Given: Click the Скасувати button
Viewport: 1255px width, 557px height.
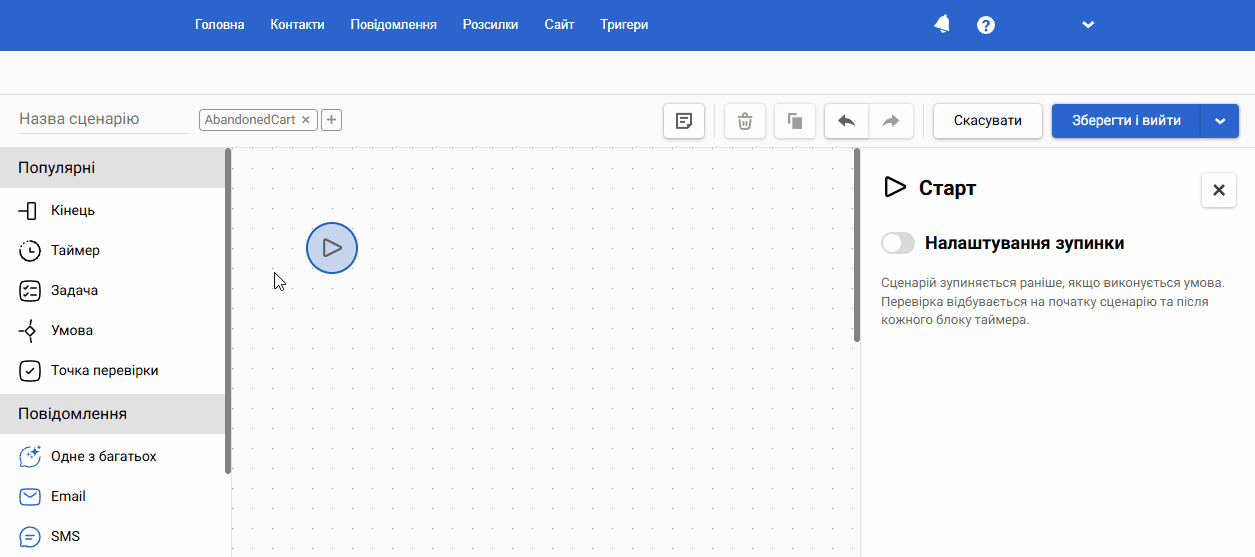Looking at the screenshot, I should pyautogui.click(x=988, y=121).
